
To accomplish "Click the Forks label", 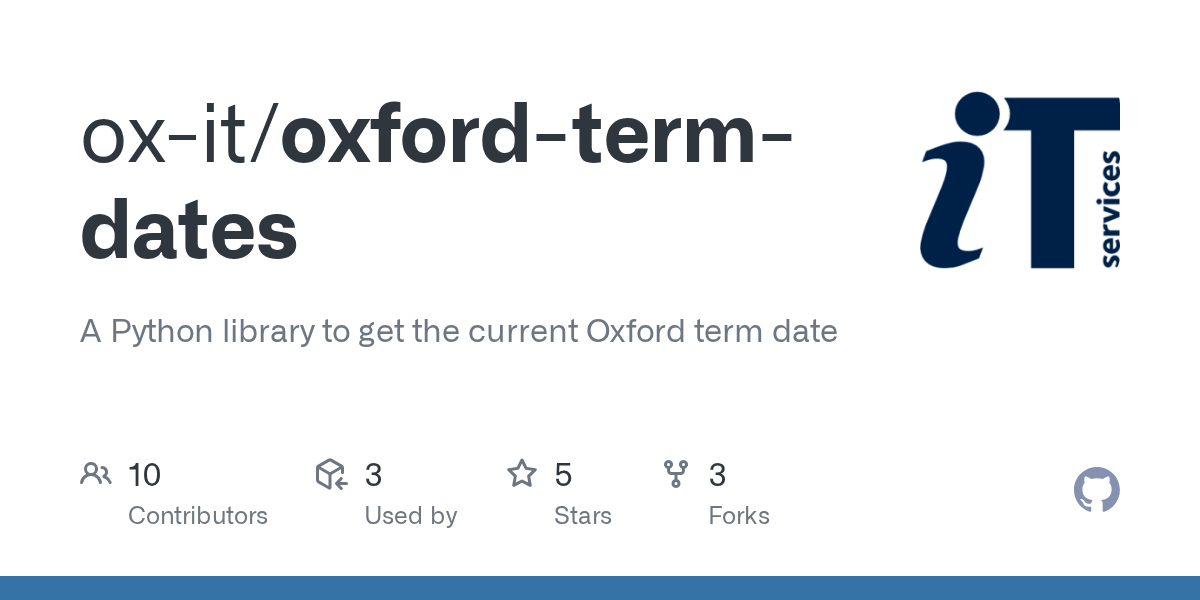I will [x=739, y=516].
